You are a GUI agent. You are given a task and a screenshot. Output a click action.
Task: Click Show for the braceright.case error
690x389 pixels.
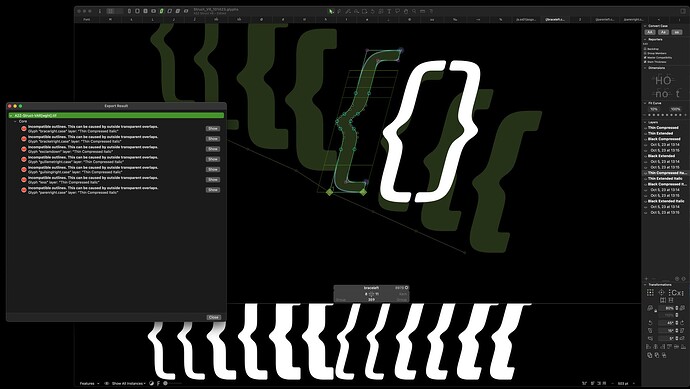tap(213, 128)
